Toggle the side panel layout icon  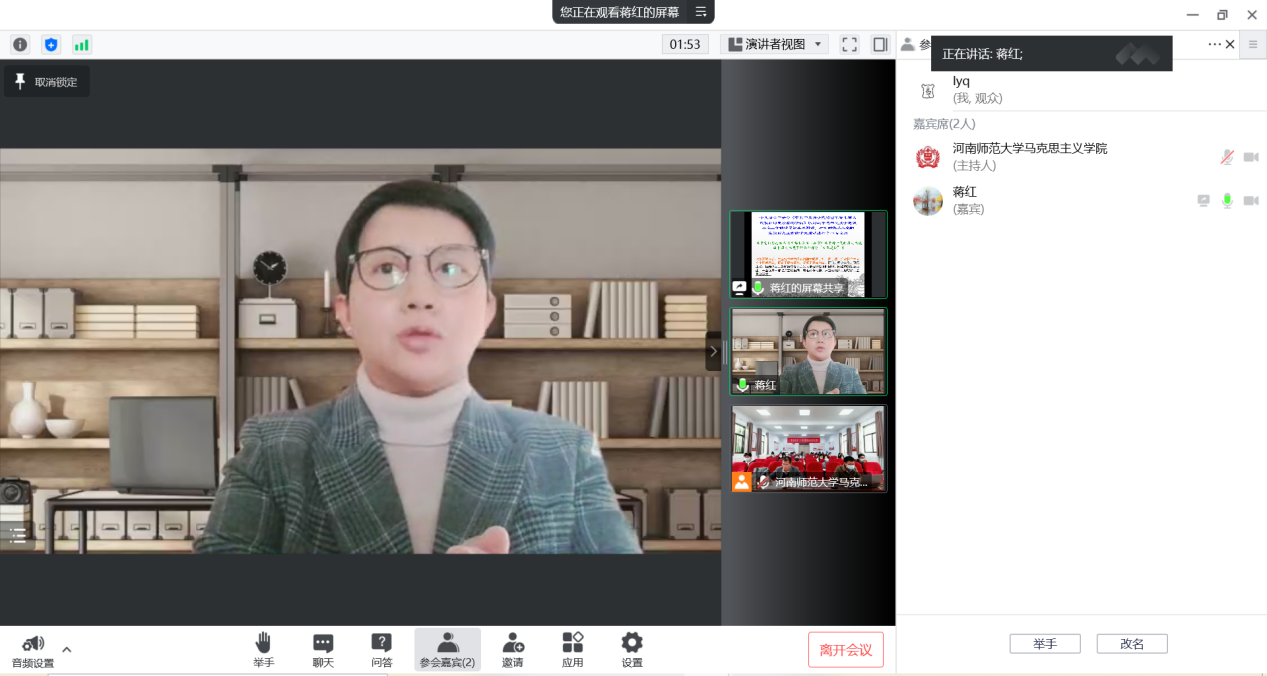coord(880,45)
